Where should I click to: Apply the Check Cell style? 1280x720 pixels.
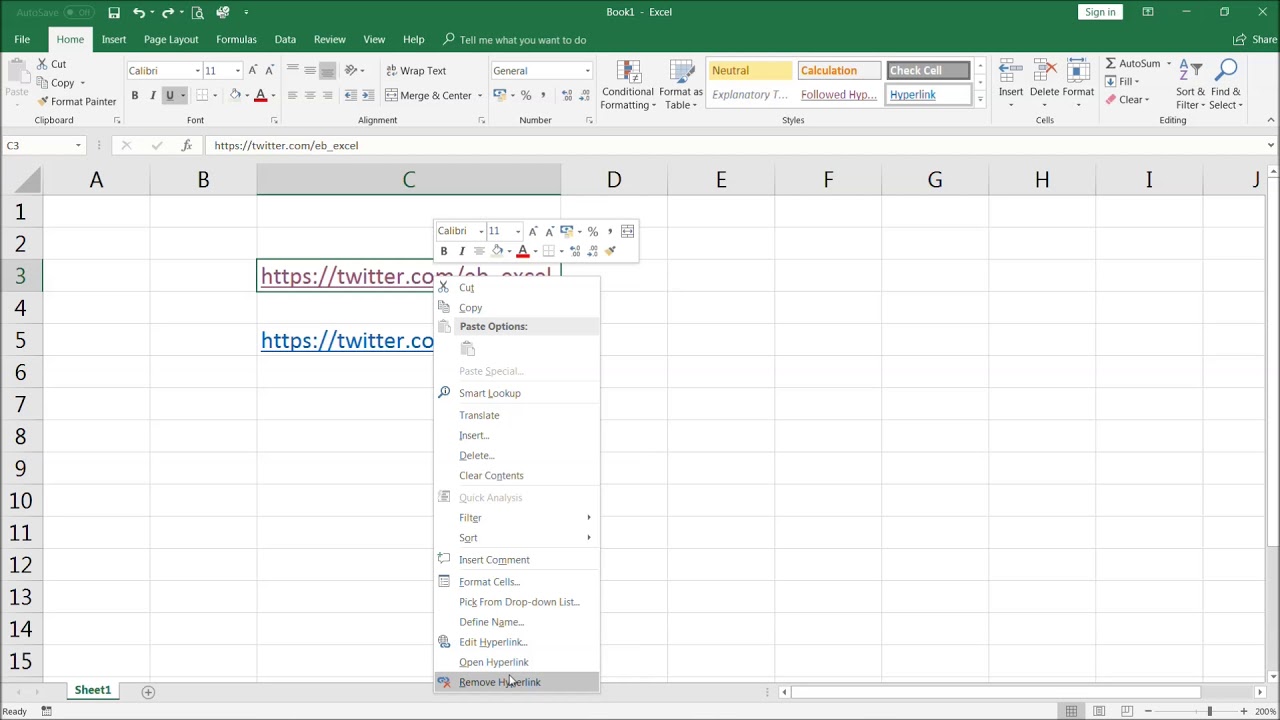click(x=927, y=71)
